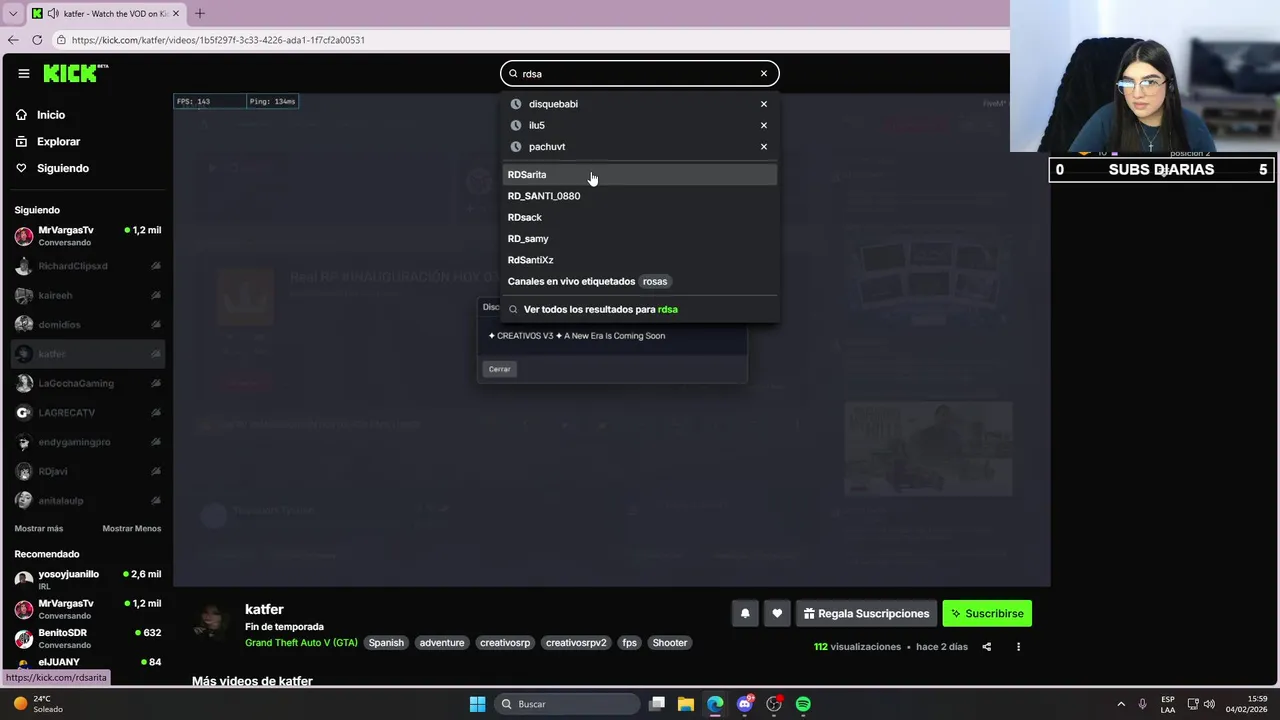The height and width of the screenshot is (720, 1280).
Task: Open Discord from the taskbar
Action: pyautogui.click(x=744, y=704)
